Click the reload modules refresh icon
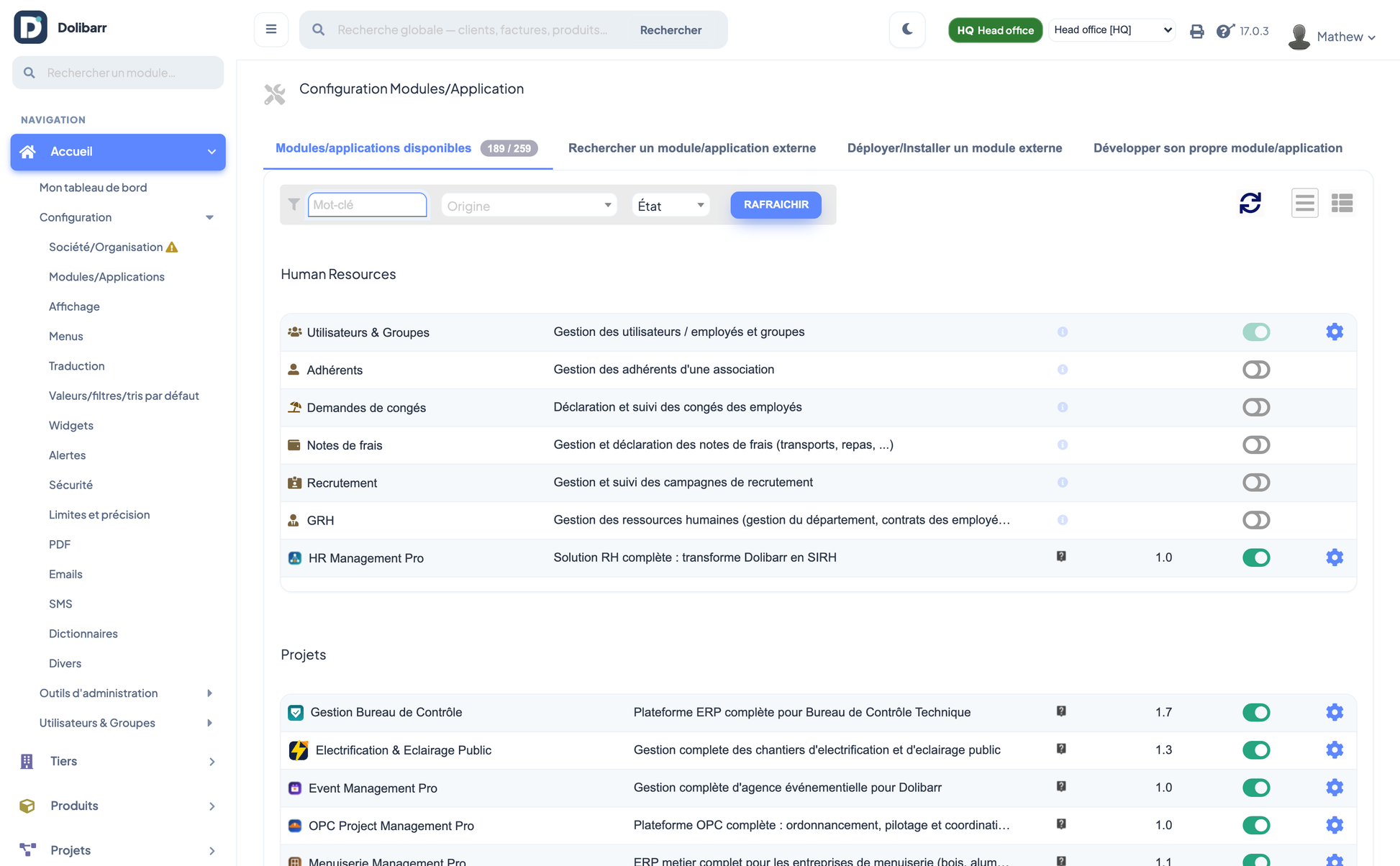Image resolution: width=1400 pixels, height=866 pixels. point(1250,204)
